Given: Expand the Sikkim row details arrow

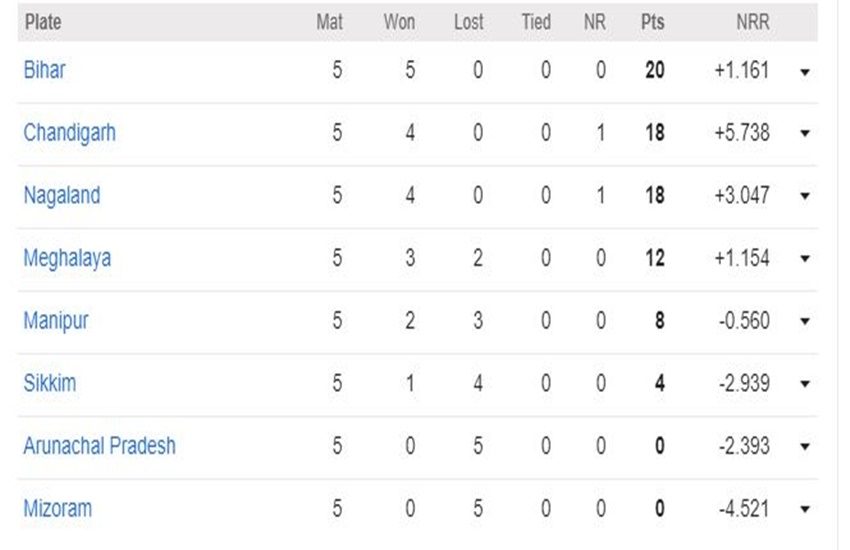Looking at the screenshot, I should 804,384.
